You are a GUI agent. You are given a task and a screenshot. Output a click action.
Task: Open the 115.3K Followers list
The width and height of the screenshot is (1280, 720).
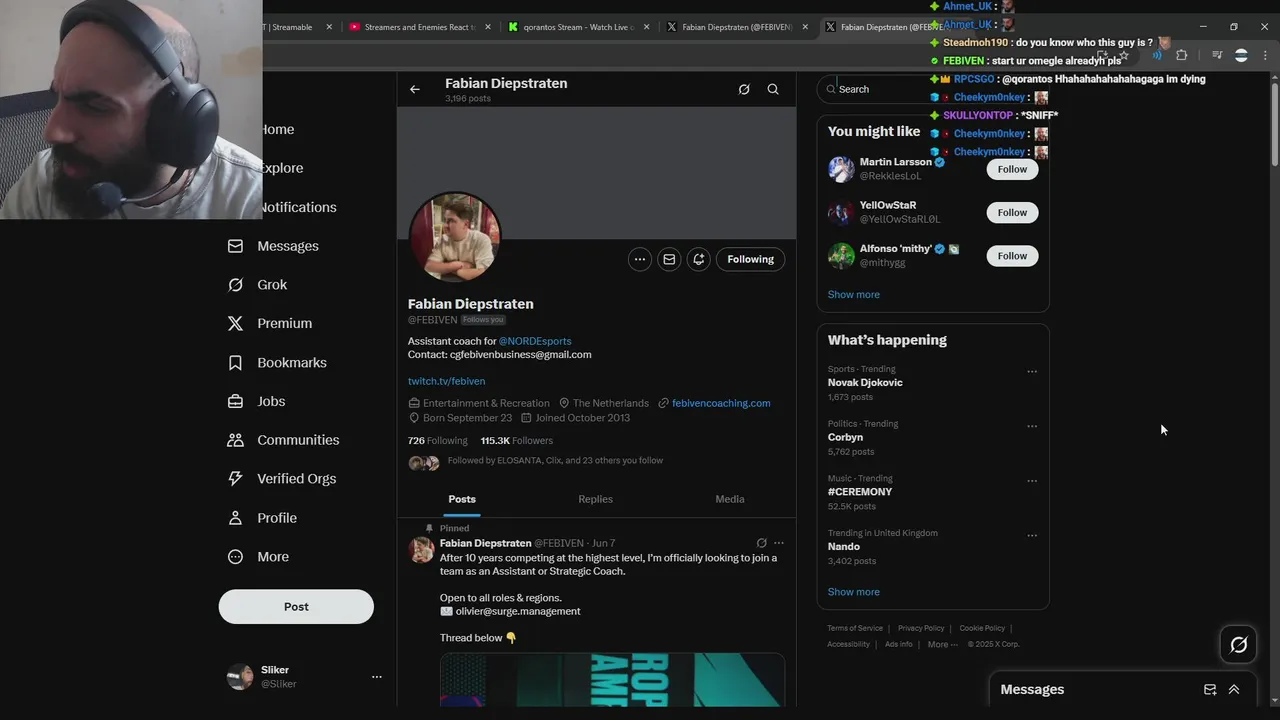516,441
